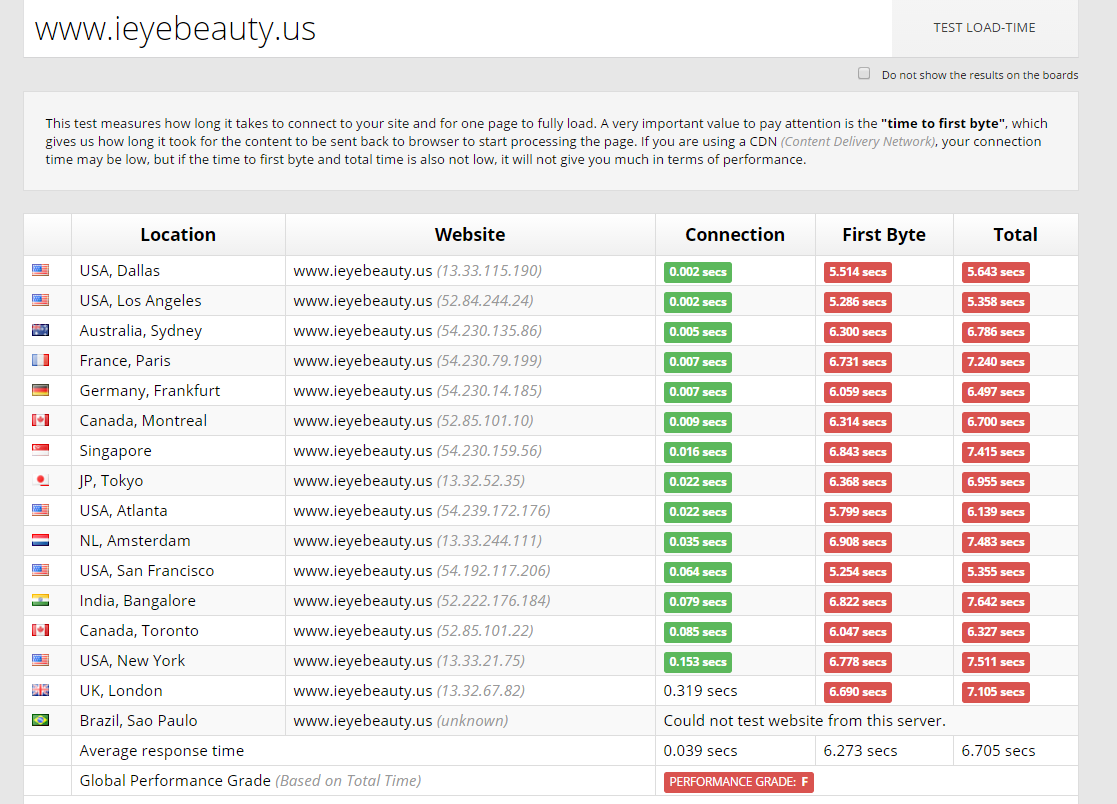Click the India flag icon for Bangalore
The width and height of the screenshot is (1117, 804).
click(x=40, y=601)
